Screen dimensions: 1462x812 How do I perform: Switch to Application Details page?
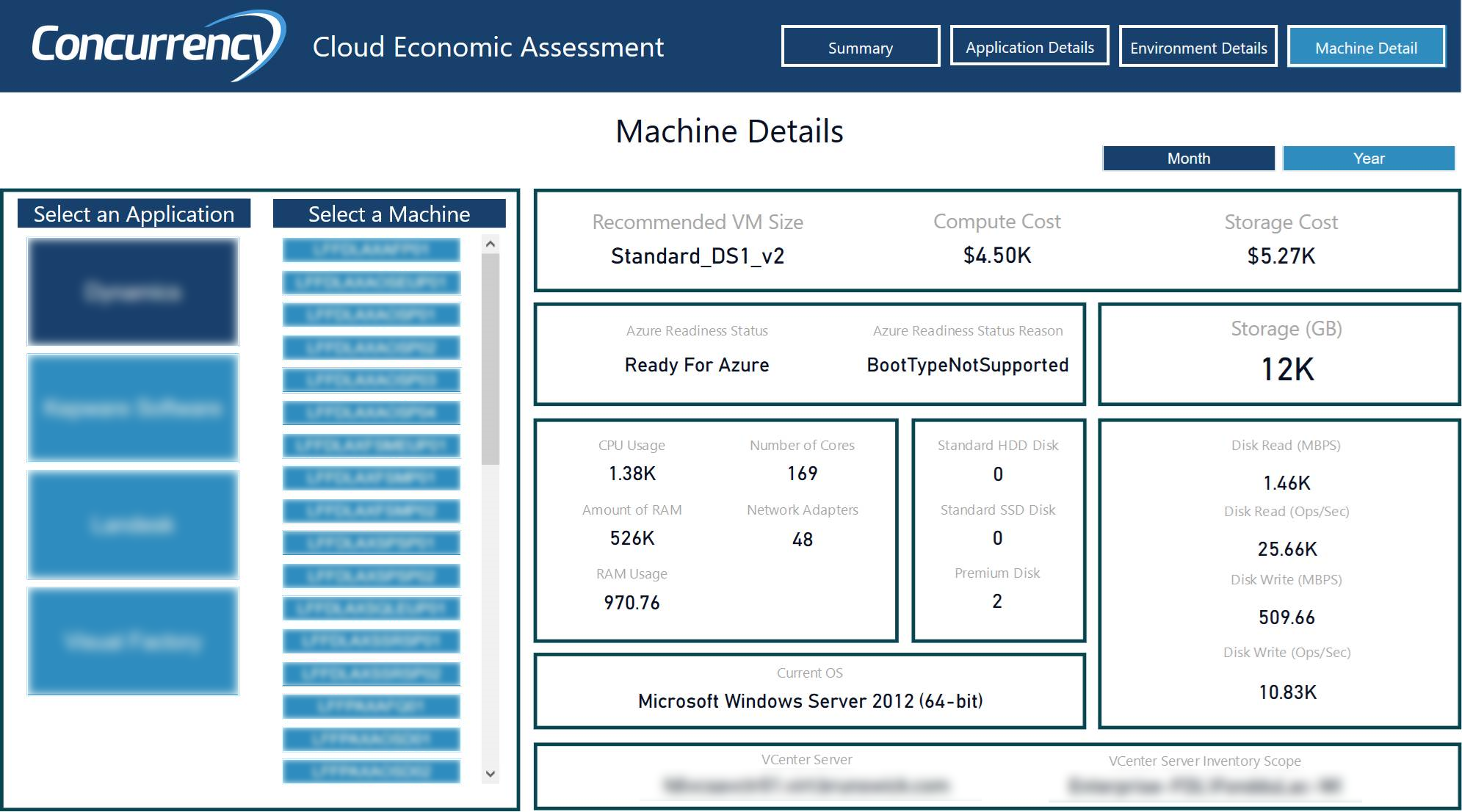coord(1029,47)
